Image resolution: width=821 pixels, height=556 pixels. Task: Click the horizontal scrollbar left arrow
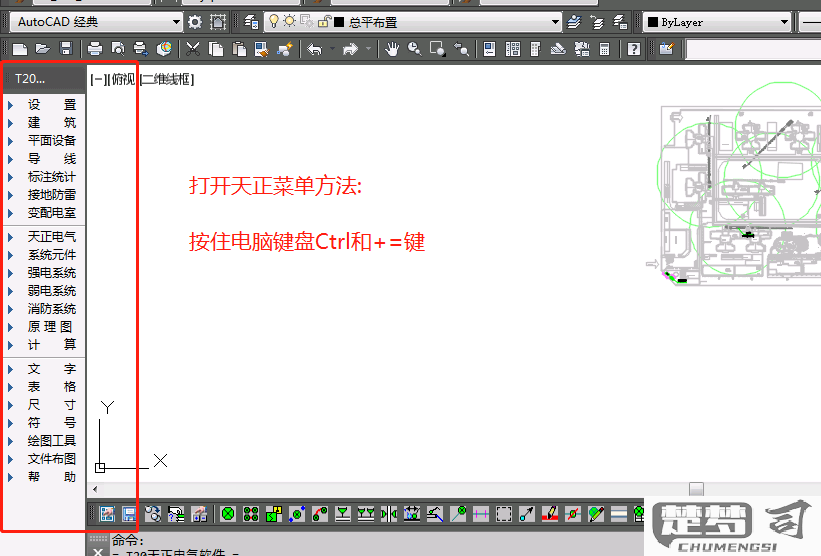pyautogui.click(x=95, y=489)
